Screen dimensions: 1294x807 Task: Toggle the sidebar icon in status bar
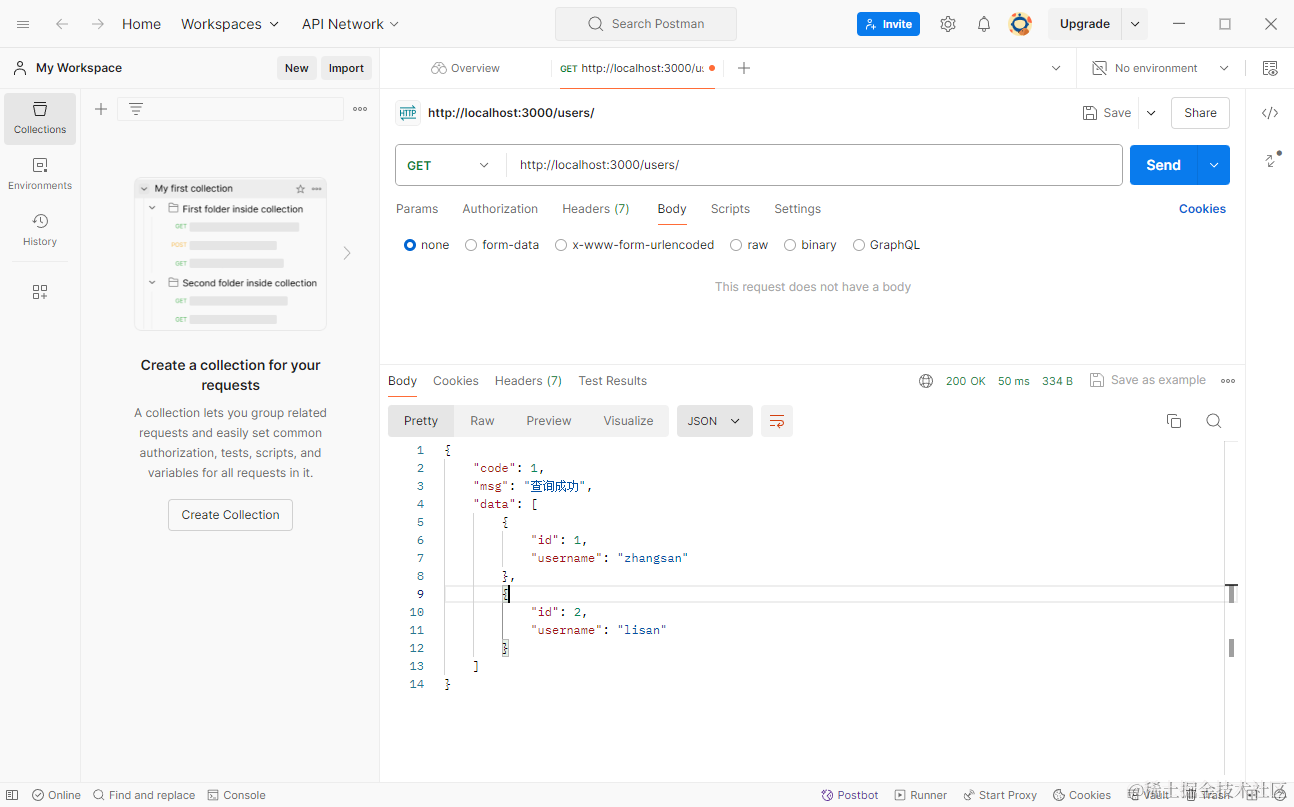[12, 795]
